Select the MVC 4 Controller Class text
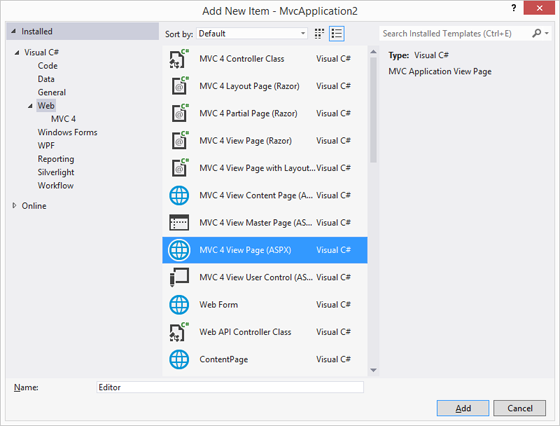 click(242, 59)
